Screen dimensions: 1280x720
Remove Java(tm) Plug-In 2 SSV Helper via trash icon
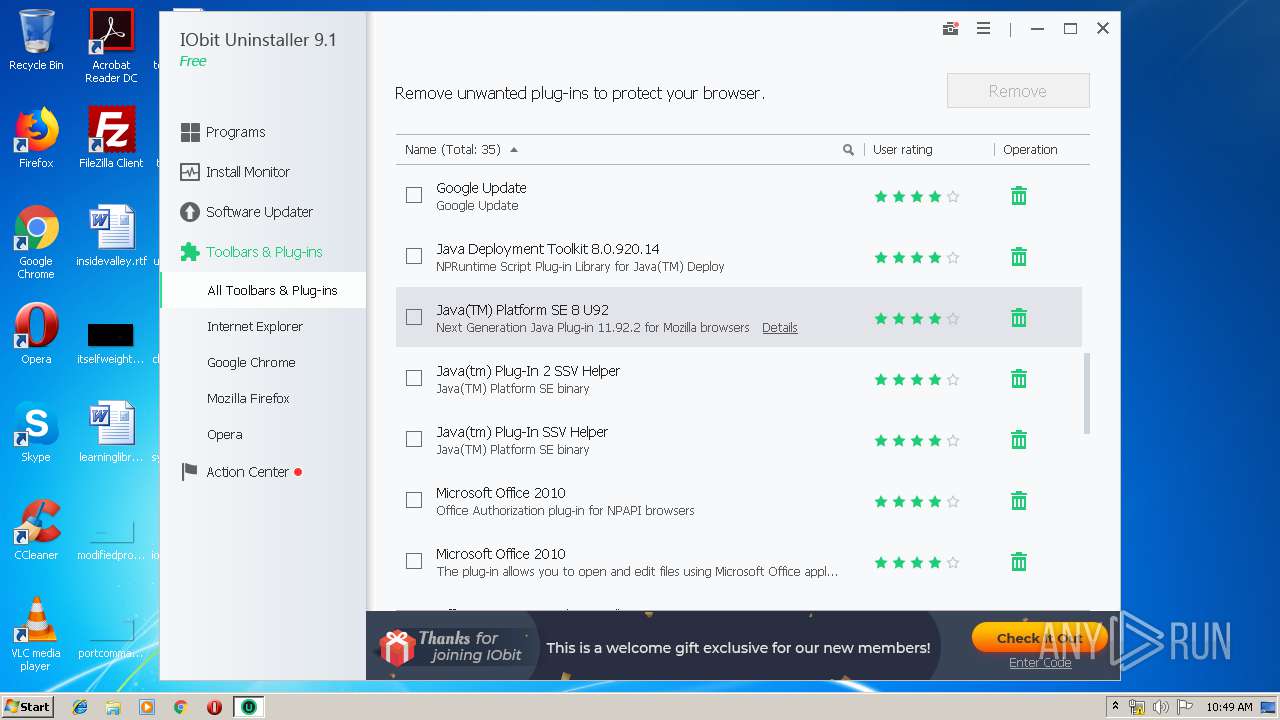coord(1018,379)
